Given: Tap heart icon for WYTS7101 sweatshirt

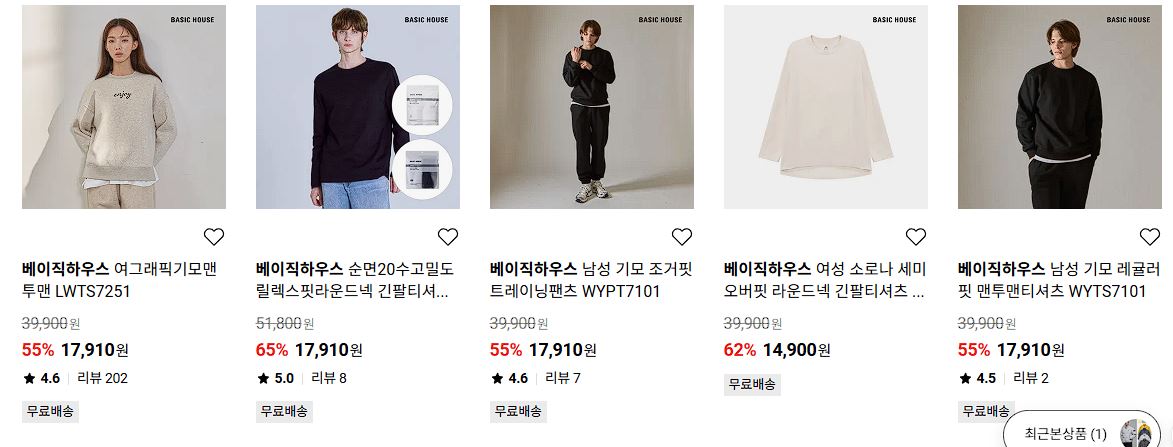Looking at the screenshot, I should [x=1150, y=237].
